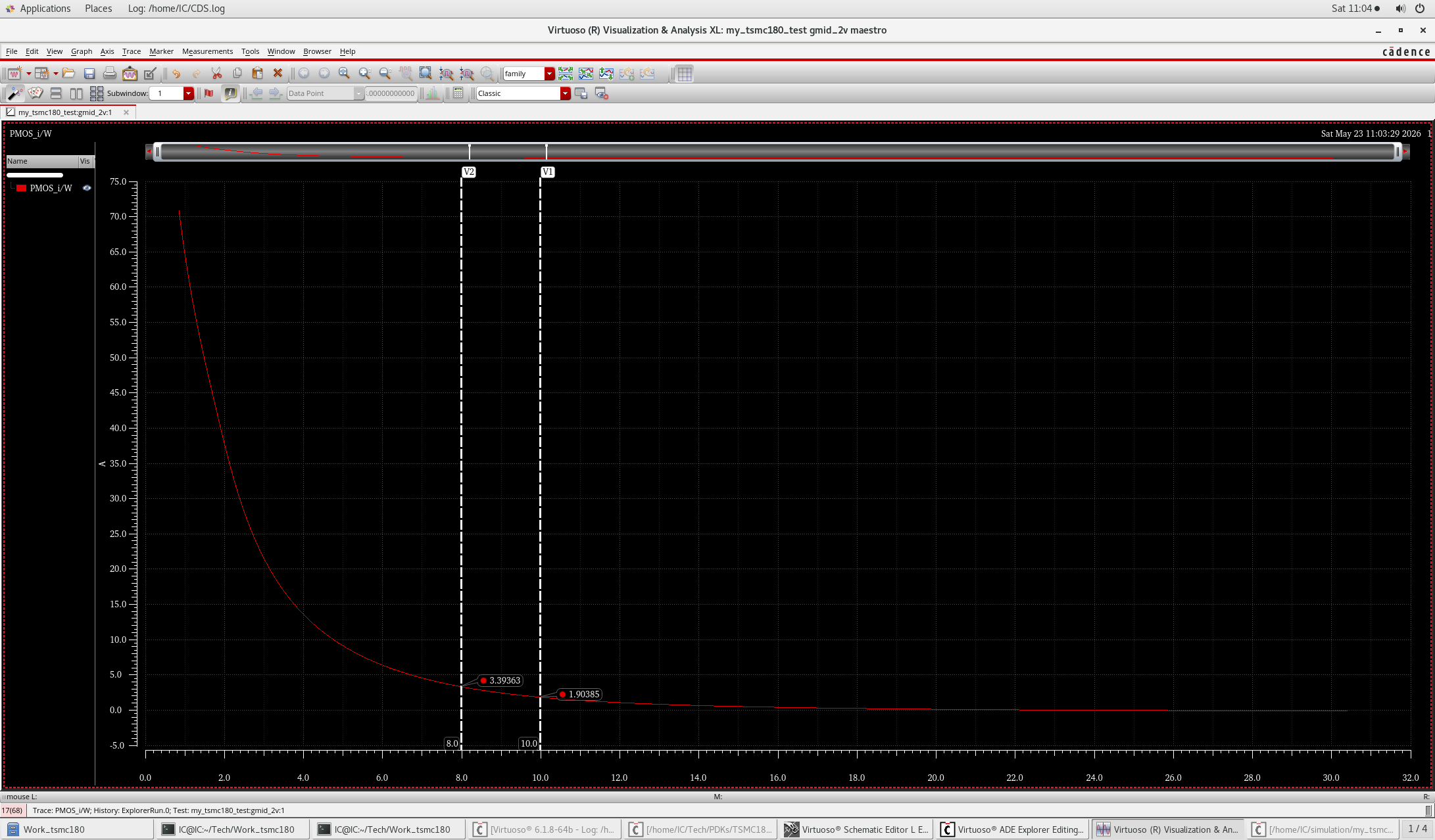The height and width of the screenshot is (840, 1435).
Task: Open the Measurements menu
Action: 207,51
